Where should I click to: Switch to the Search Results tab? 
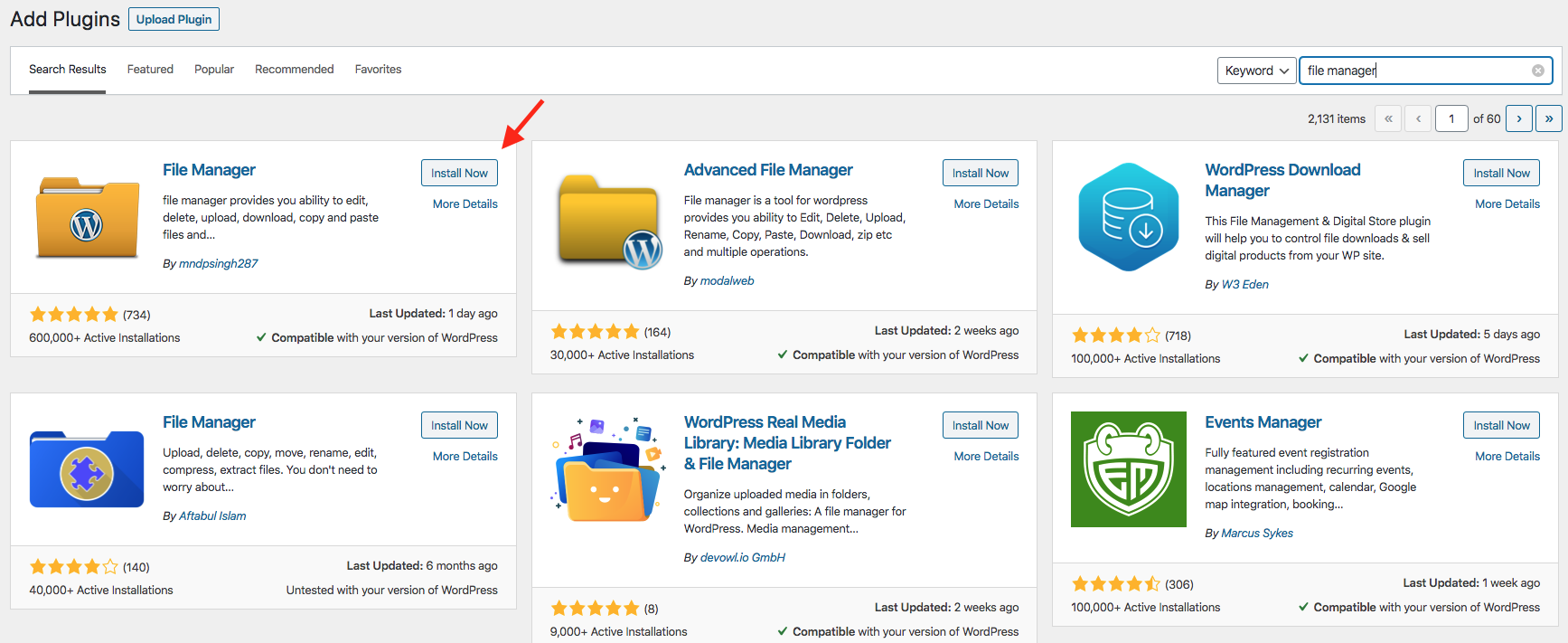[68, 70]
